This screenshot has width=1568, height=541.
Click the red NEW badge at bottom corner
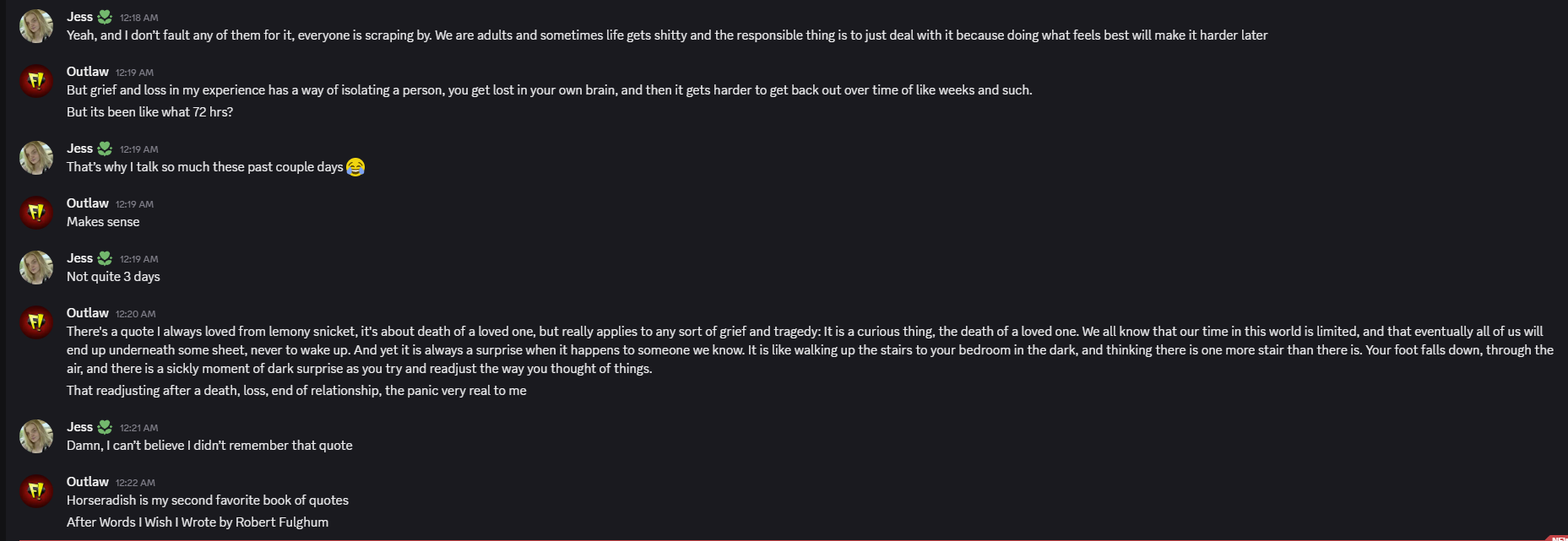click(1559, 538)
